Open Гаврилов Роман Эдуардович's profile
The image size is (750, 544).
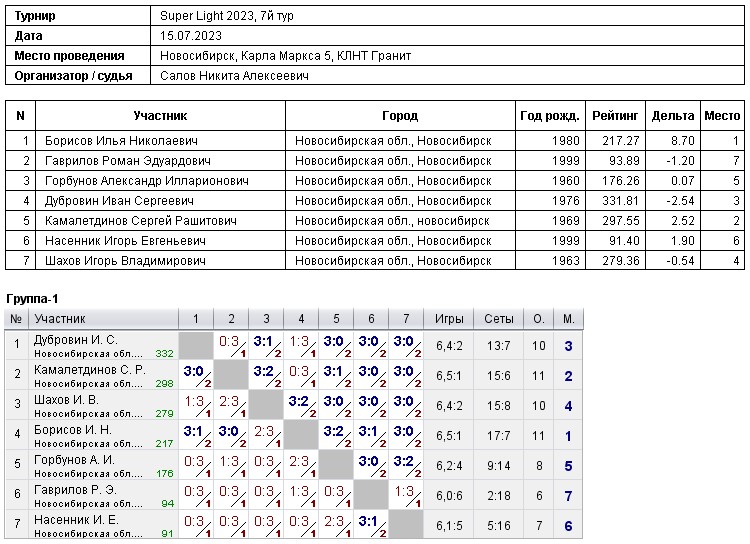pyautogui.click(x=127, y=161)
